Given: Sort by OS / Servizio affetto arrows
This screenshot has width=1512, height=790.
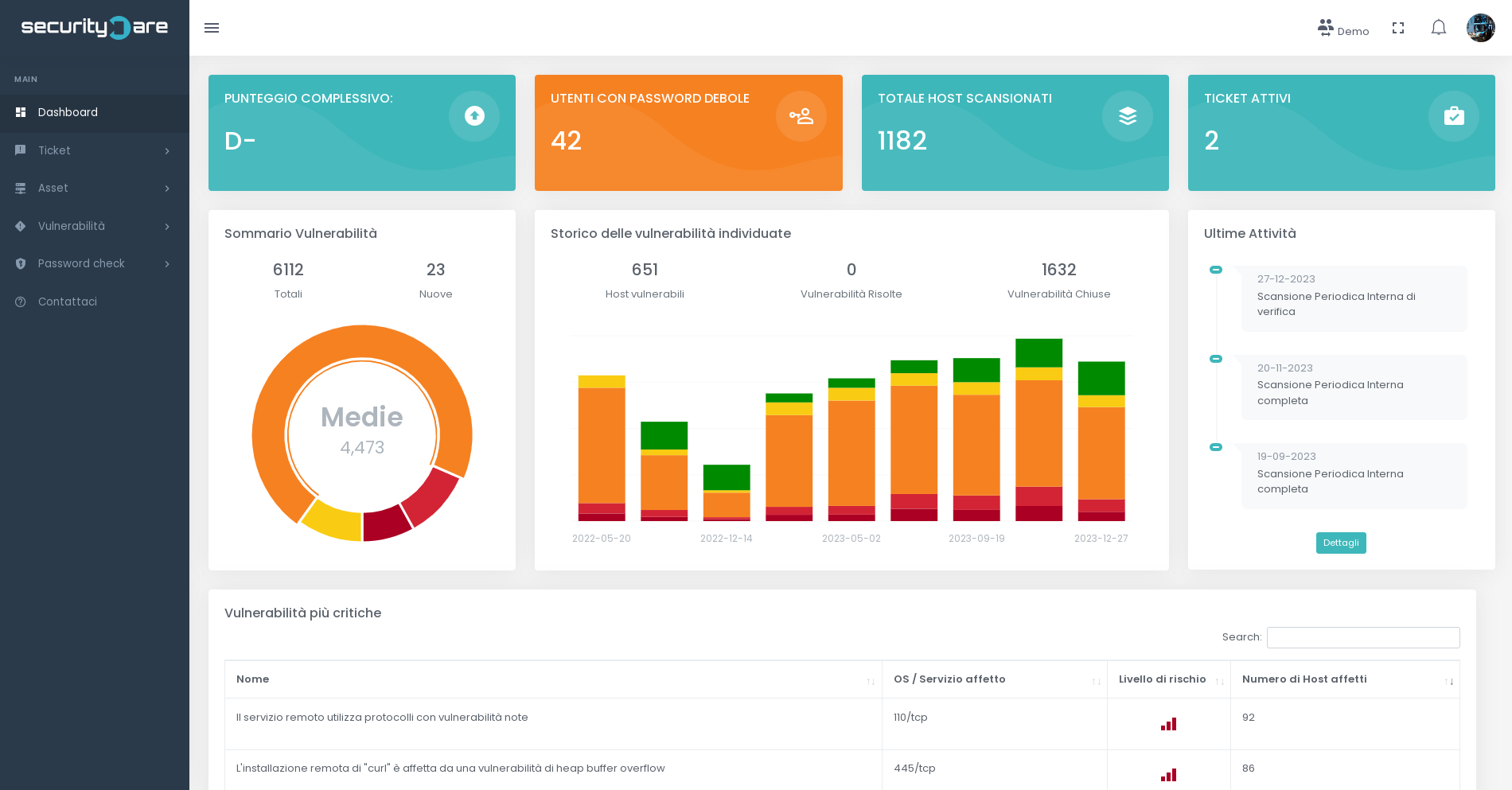Looking at the screenshot, I should [1096, 681].
